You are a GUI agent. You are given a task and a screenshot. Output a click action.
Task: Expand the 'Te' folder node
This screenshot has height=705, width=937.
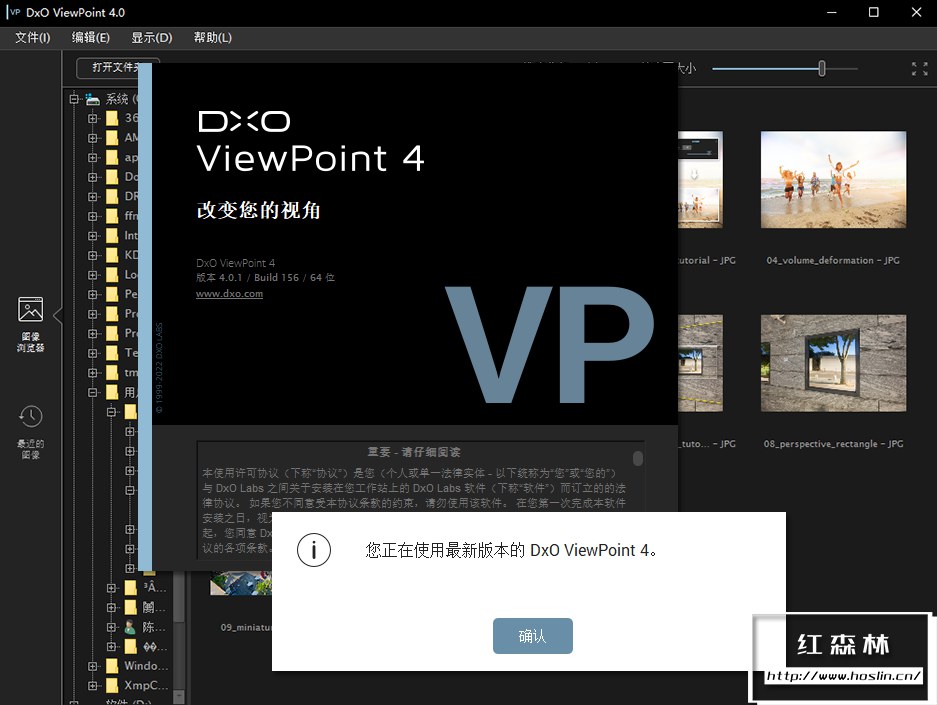point(93,353)
